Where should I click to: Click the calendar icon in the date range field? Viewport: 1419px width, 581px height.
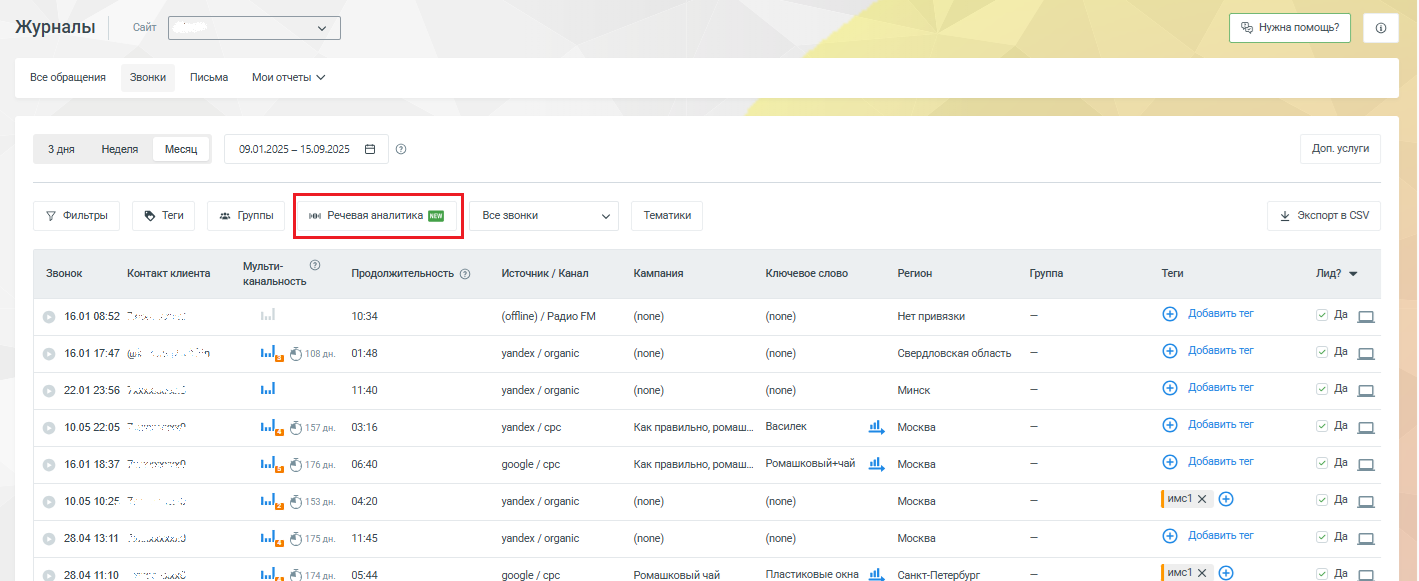[370, 150]
